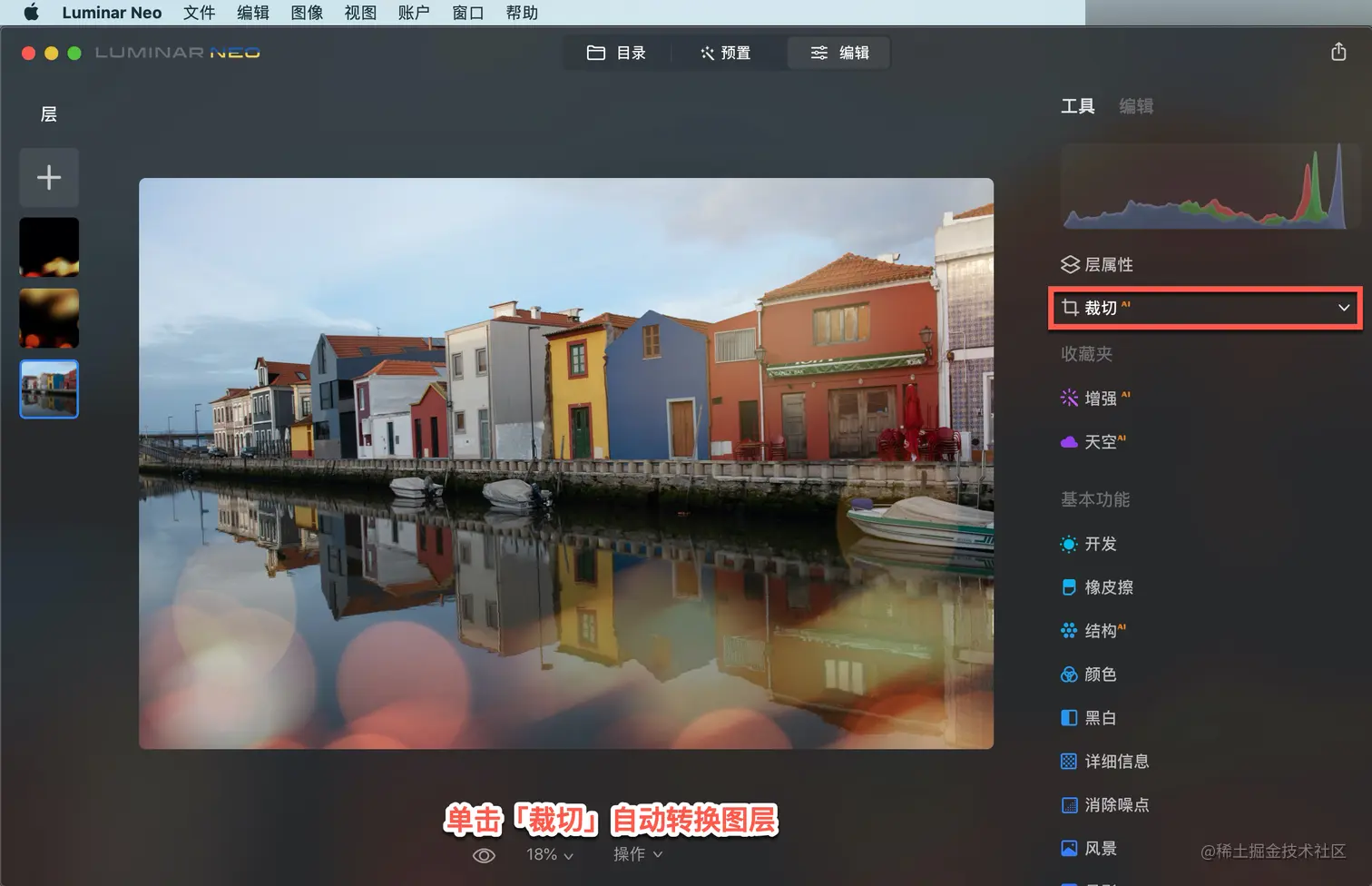Click the share/export icon
The image size is (1372, 886).
(1338, 52)
